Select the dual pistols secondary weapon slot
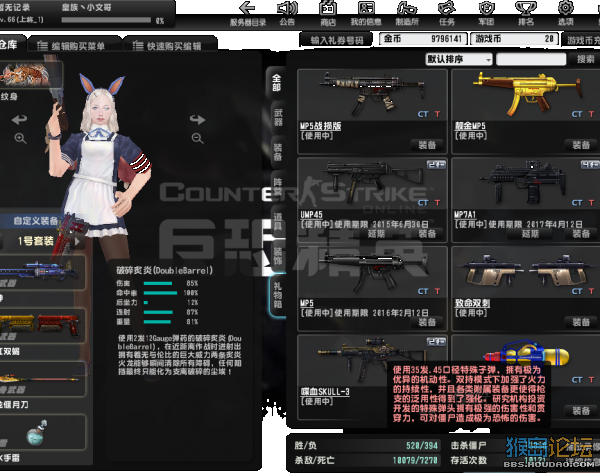The image size is (600, 473). 42,325
